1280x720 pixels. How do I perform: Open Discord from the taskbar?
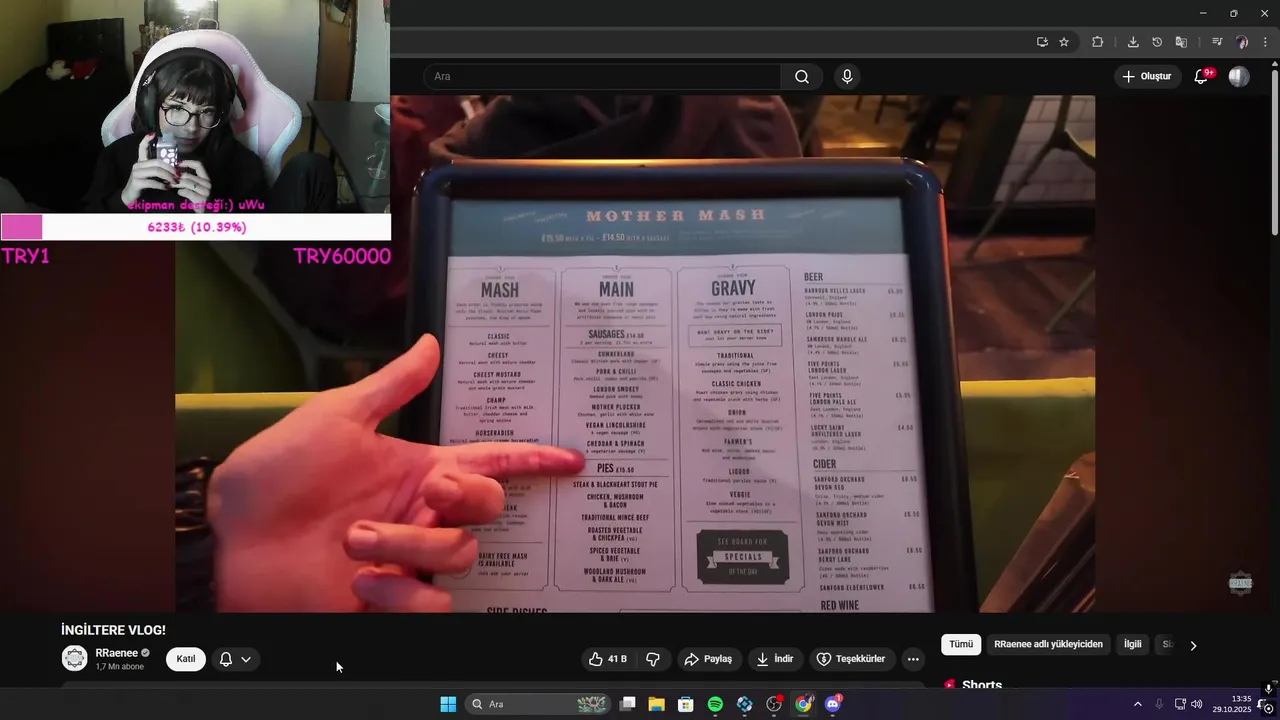coord(833,704)
